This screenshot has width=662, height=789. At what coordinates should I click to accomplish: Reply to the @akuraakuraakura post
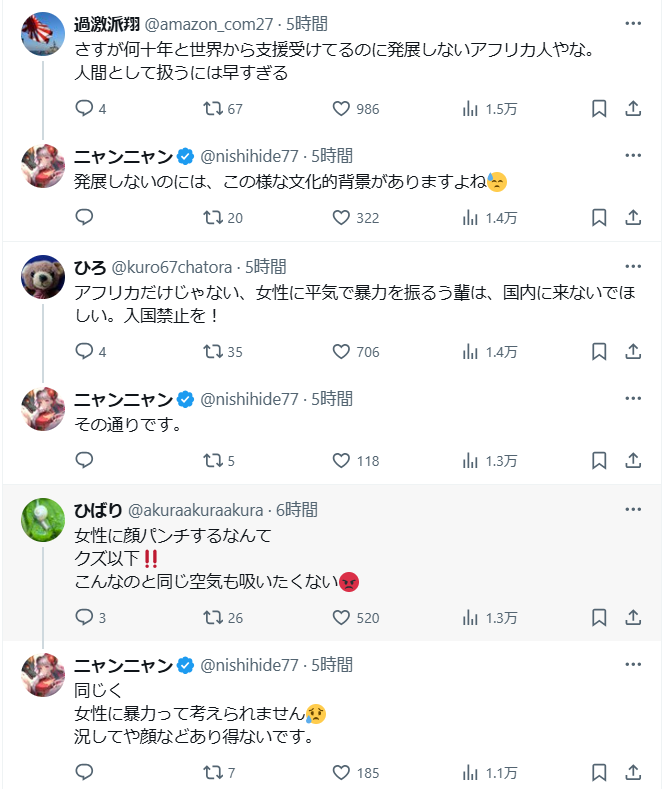(x=84, y=617)
